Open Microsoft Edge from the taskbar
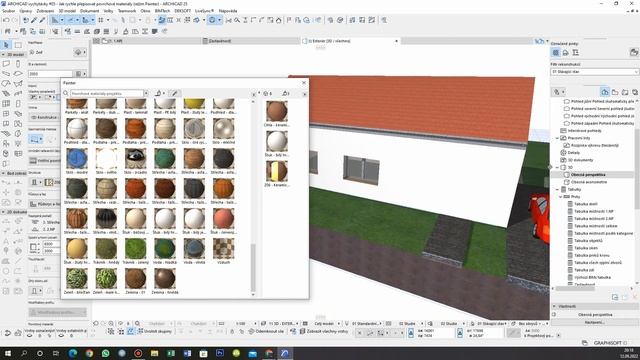 tap(73, 353)
